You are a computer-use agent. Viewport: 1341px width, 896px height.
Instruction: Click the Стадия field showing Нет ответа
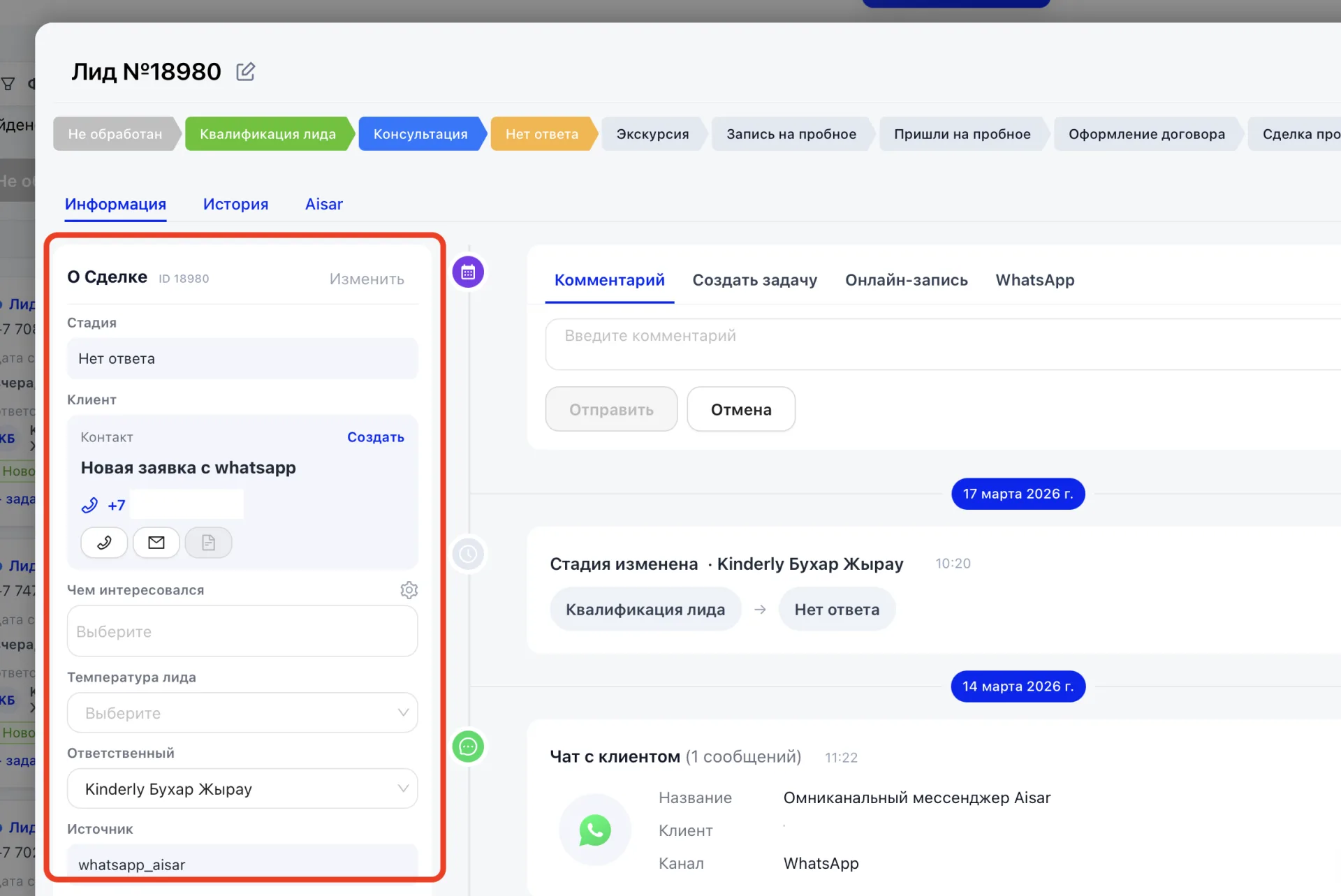242,359
